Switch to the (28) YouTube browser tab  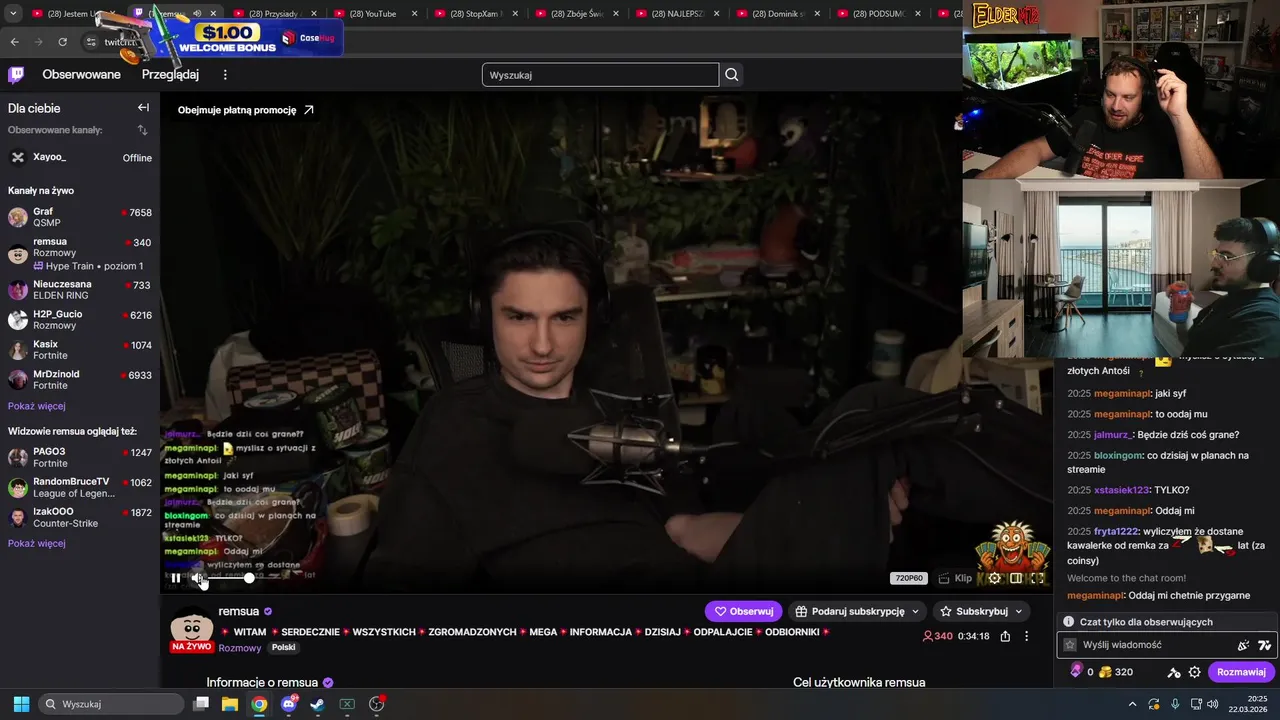[x=376, y=13]
